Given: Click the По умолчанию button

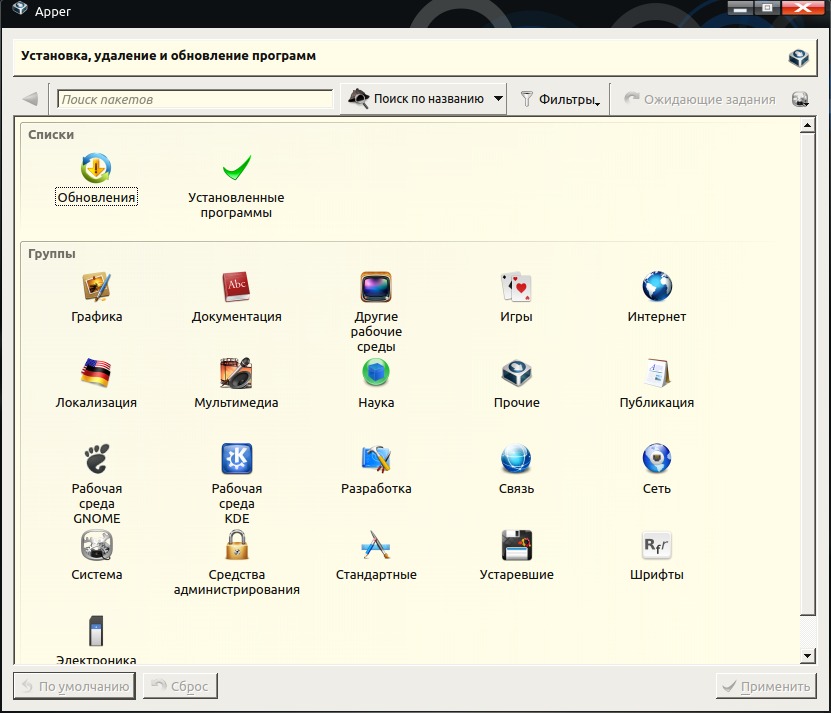Looking at the screenshot, I should (x=74, y=686).
